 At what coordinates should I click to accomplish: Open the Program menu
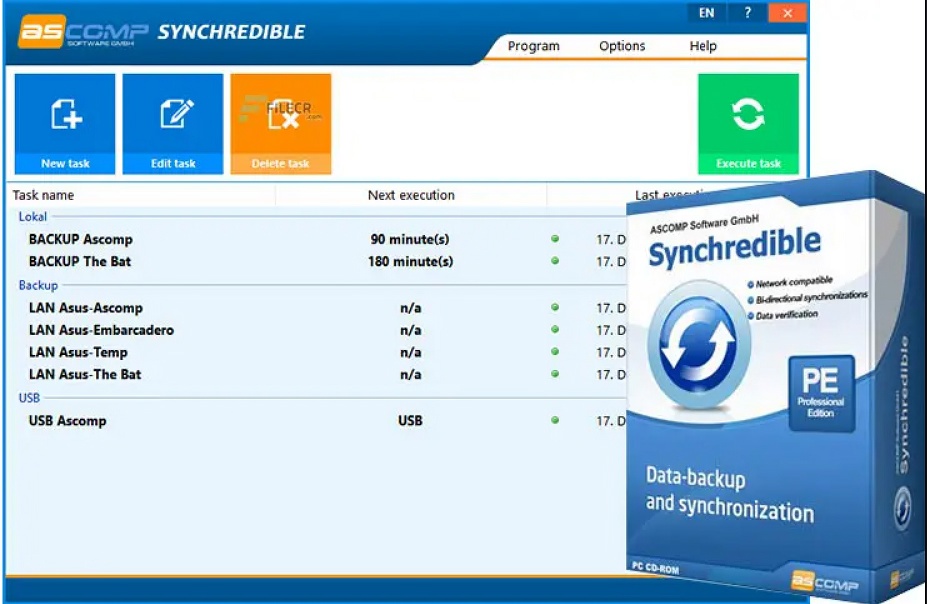(x=533, y=46)
